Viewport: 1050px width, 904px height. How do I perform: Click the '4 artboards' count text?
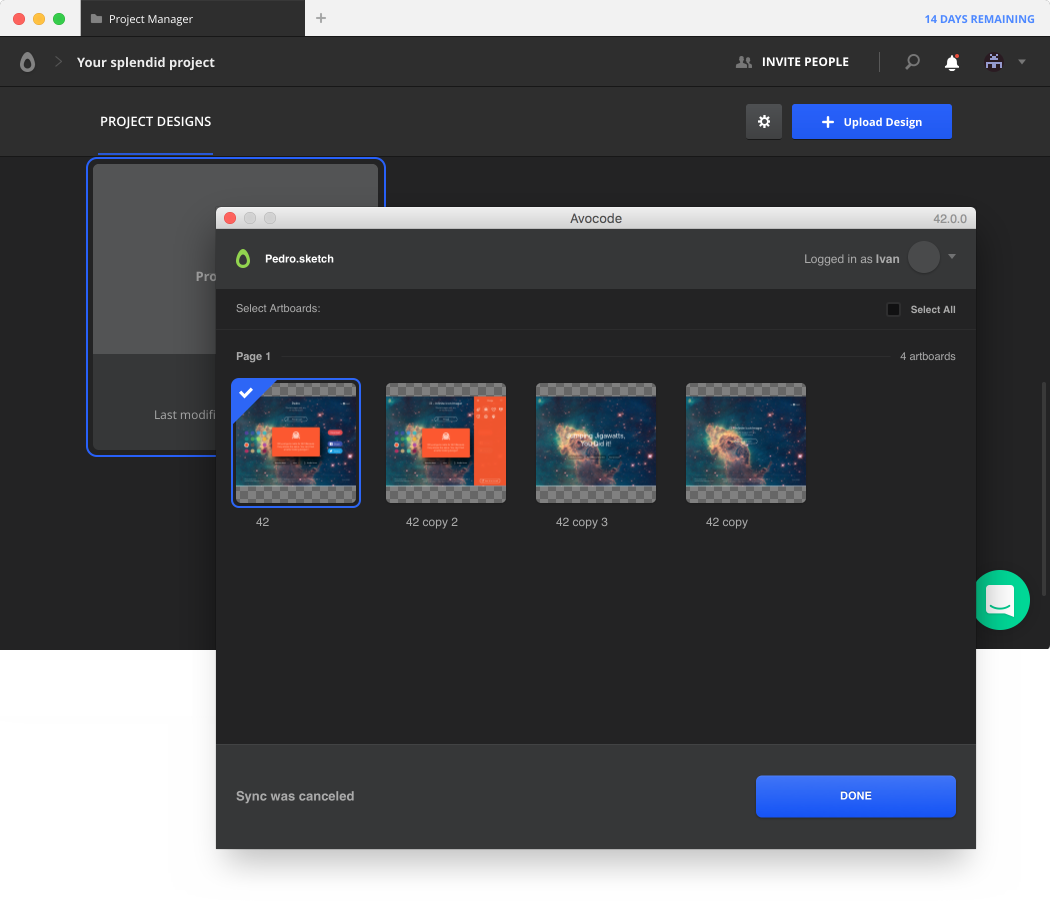(x=927, y=356)
